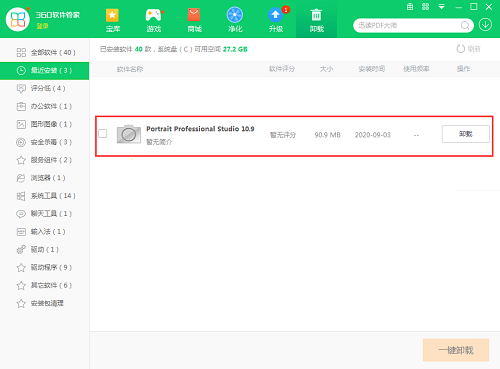
Task: Select 图形图像 (1) category
Action: [45, 124]
